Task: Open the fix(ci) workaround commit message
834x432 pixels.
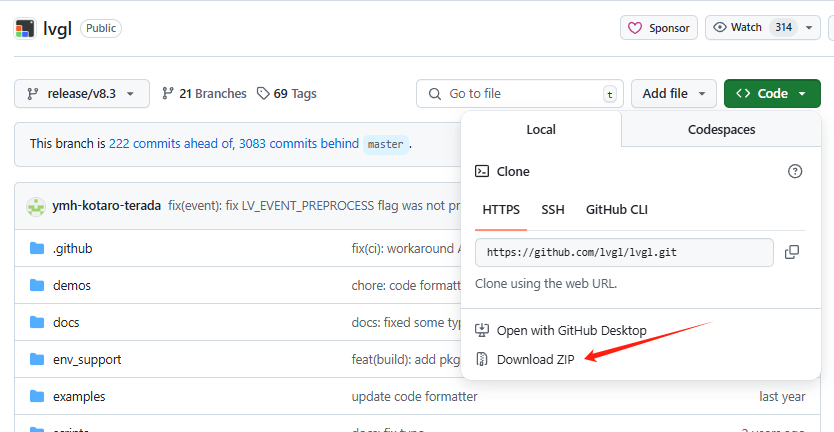Action: click(406, 248)
